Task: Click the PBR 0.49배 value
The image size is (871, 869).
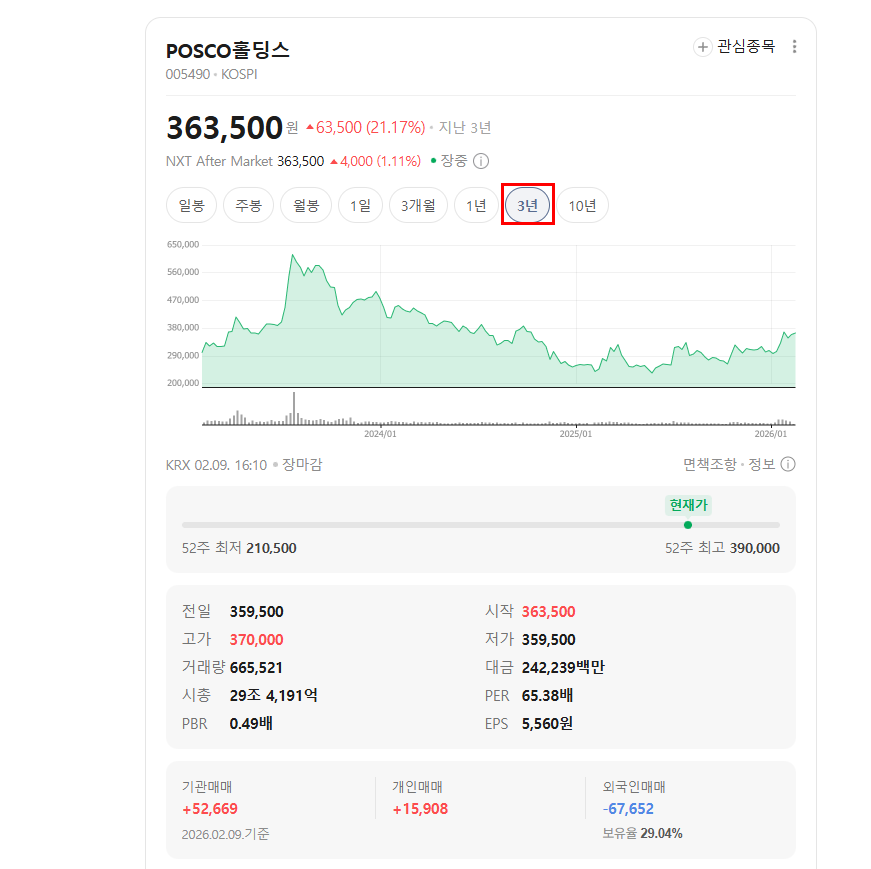Action: pos(251,723)
